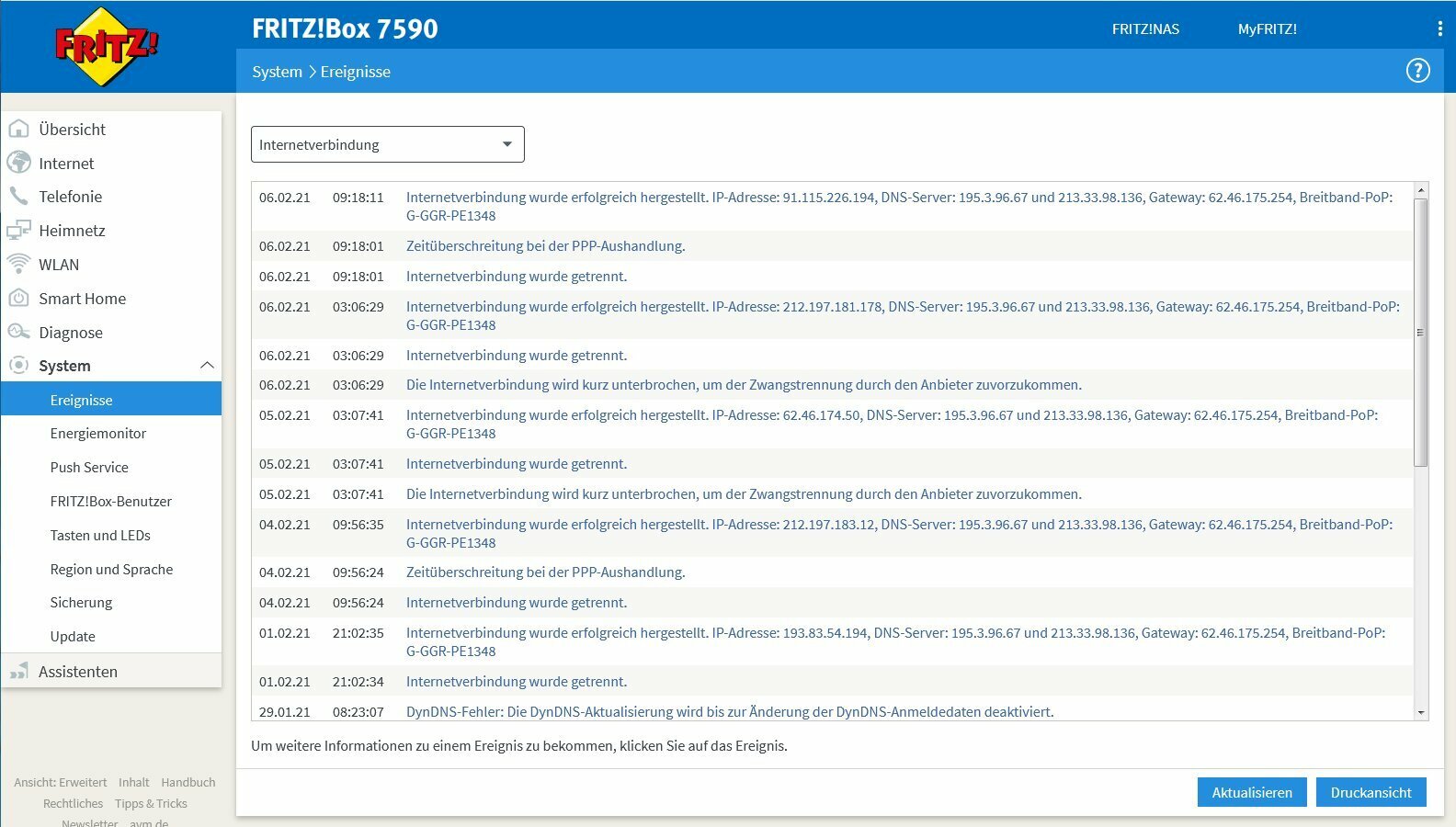Click the Telefonie phone handset icon
Image resolution: width=1456 pixels, height=827 pixels.
(18, 196)
